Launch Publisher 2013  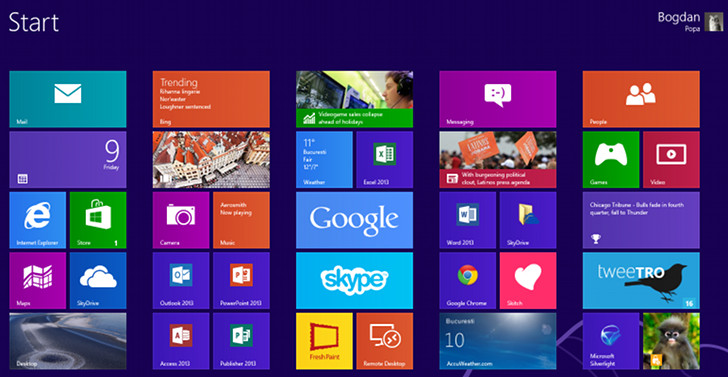[x=241, y=341]
